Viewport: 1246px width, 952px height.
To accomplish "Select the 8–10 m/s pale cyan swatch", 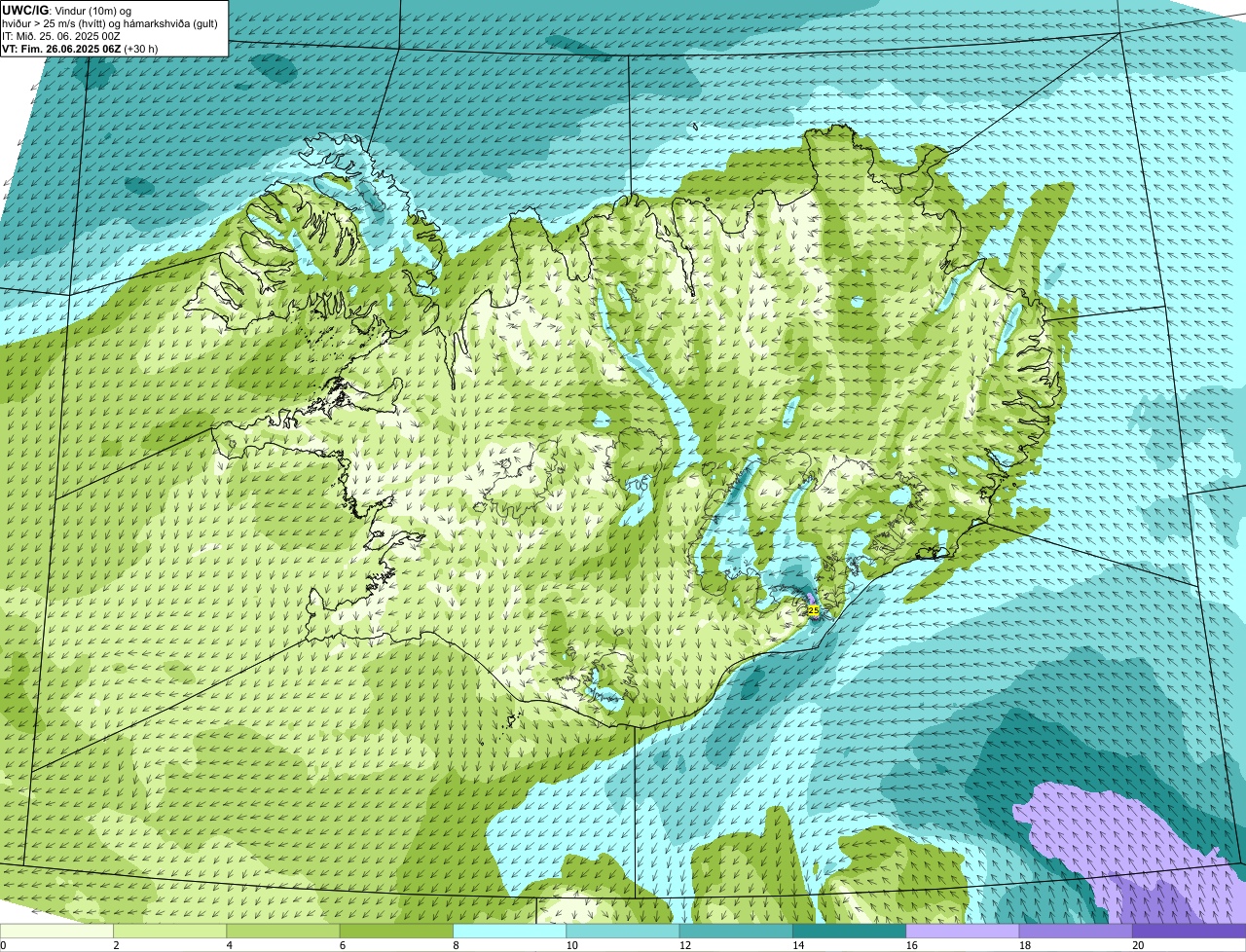I will pos(510,931).
